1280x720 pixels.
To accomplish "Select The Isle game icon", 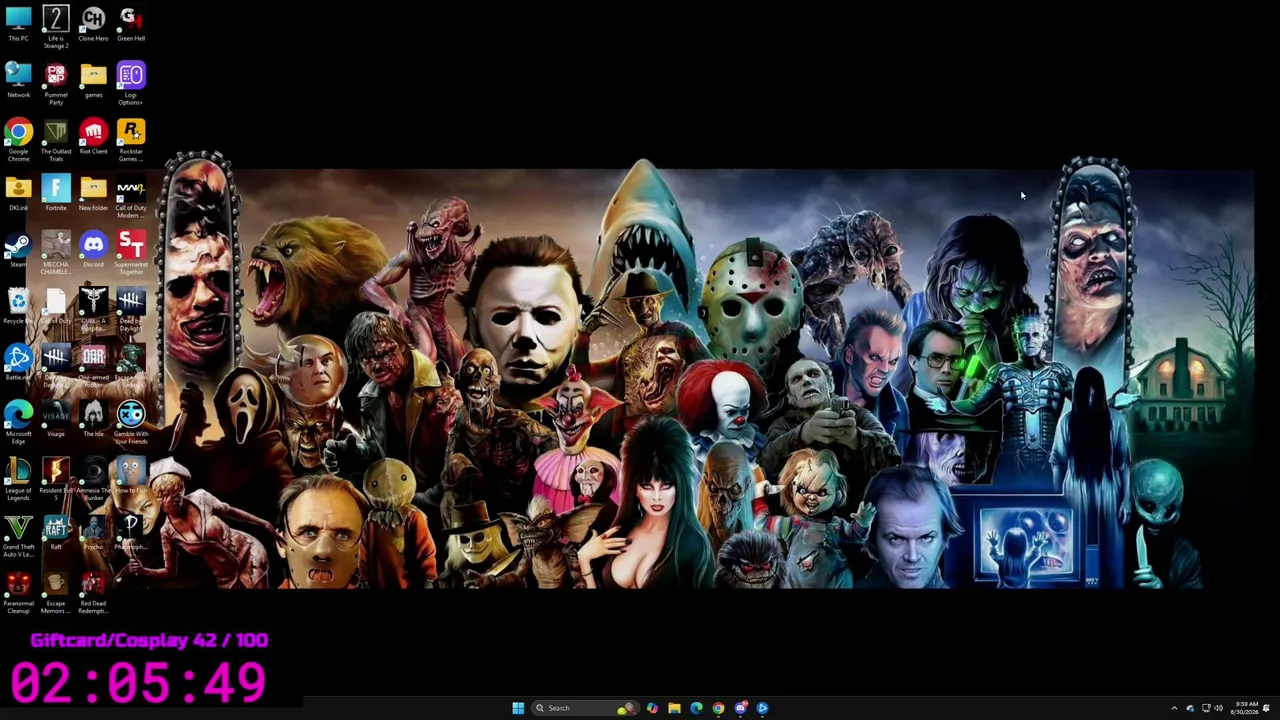I will pyautogui.click(x=93, y=419).
